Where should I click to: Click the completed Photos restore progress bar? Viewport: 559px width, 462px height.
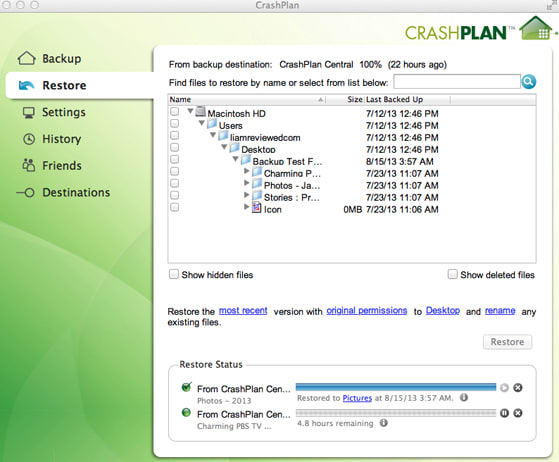(396, 387)
